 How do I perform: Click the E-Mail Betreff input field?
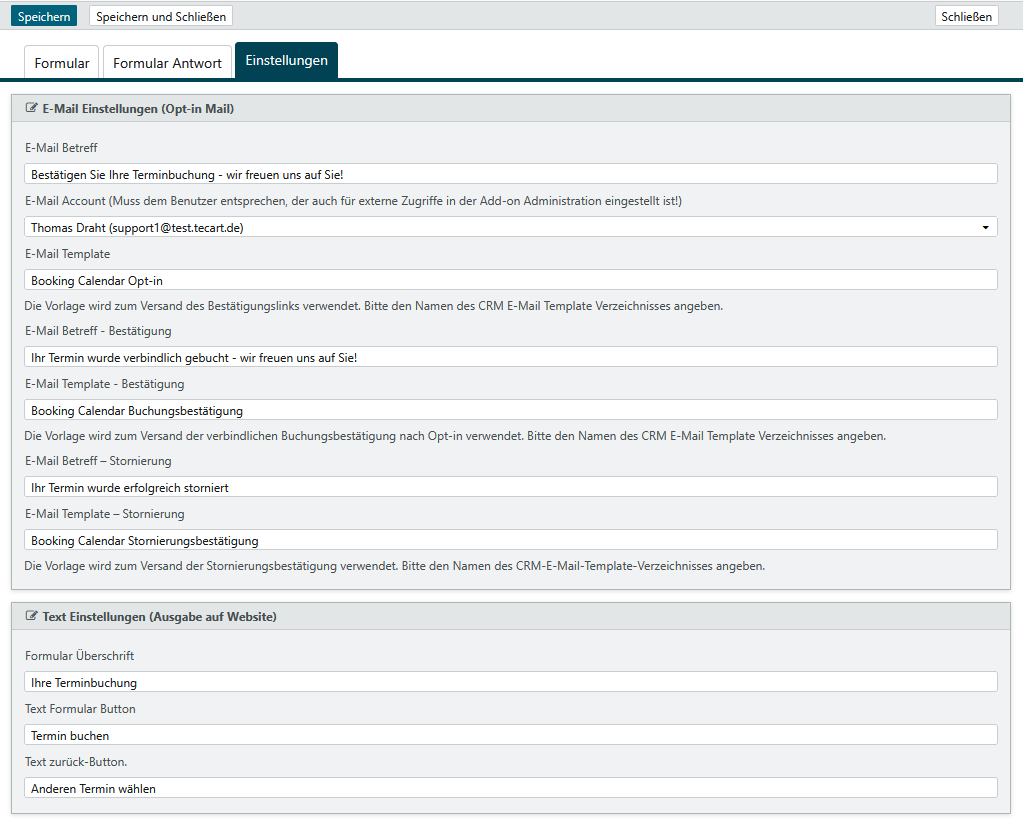[x=510, y=174]
